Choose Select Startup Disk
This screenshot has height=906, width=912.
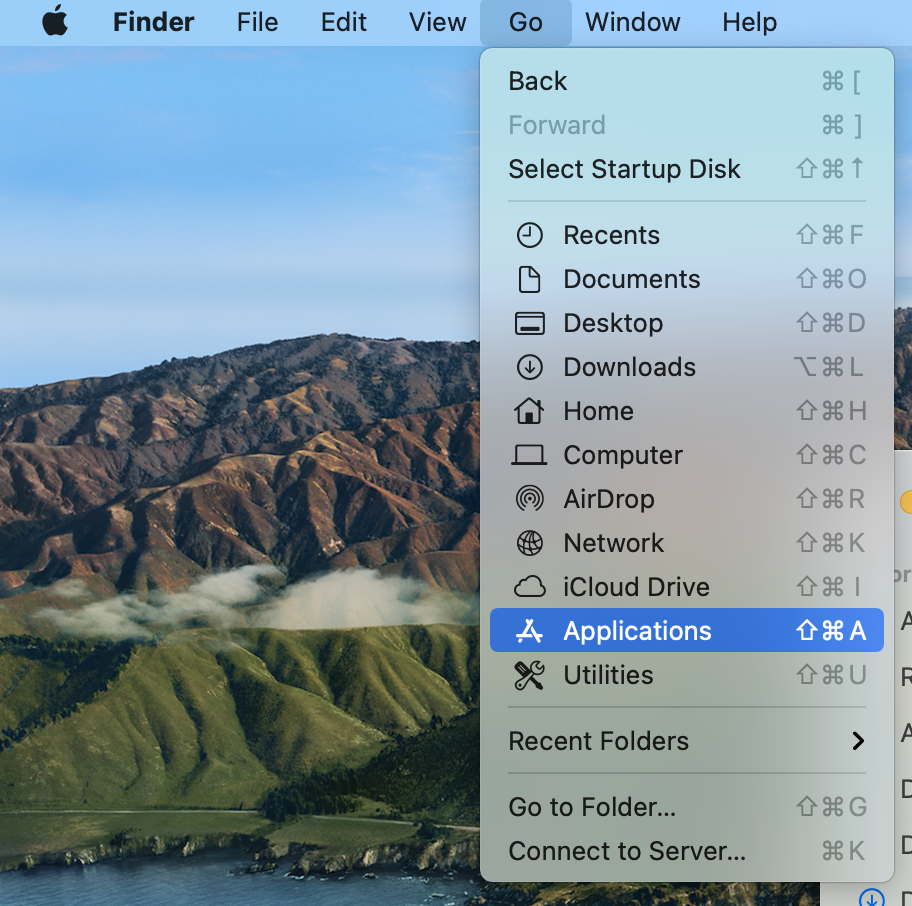click(x=687, y=169)
